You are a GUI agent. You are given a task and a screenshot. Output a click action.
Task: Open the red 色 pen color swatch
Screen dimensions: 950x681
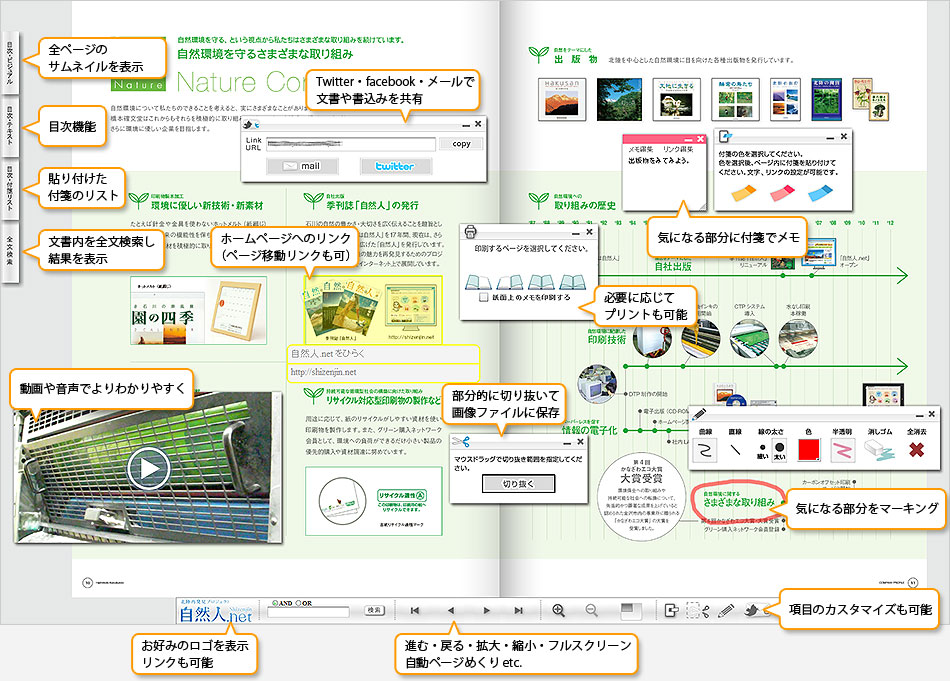click(808, 450)
